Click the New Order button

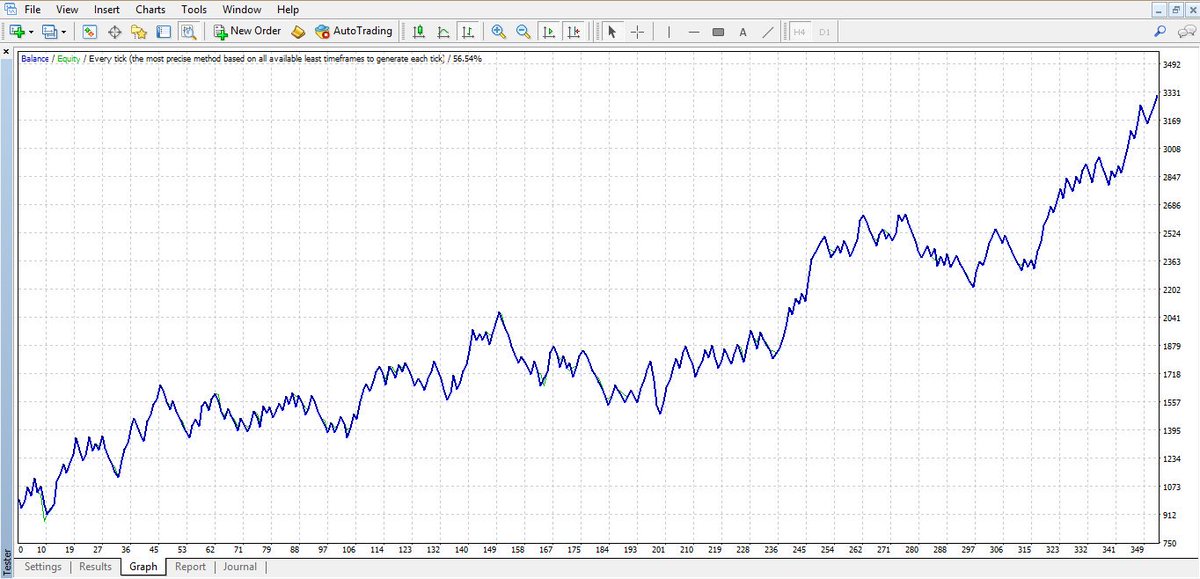click(247, 31)
